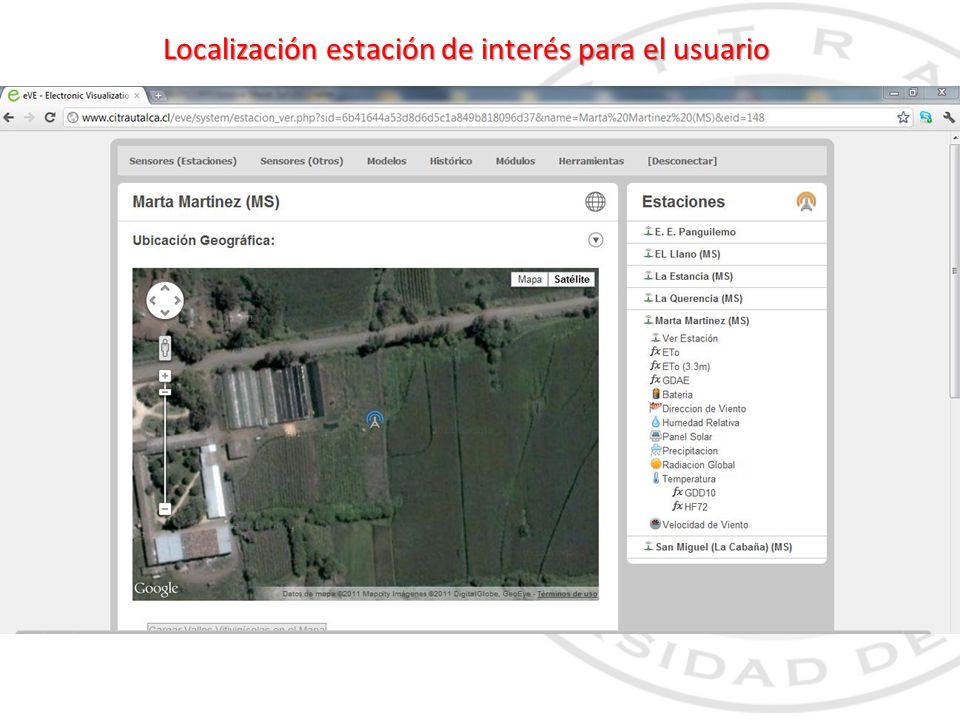Reload the page with the refresh icon
The height and width of the screenshot is (720, 960).
coord(50,117)
